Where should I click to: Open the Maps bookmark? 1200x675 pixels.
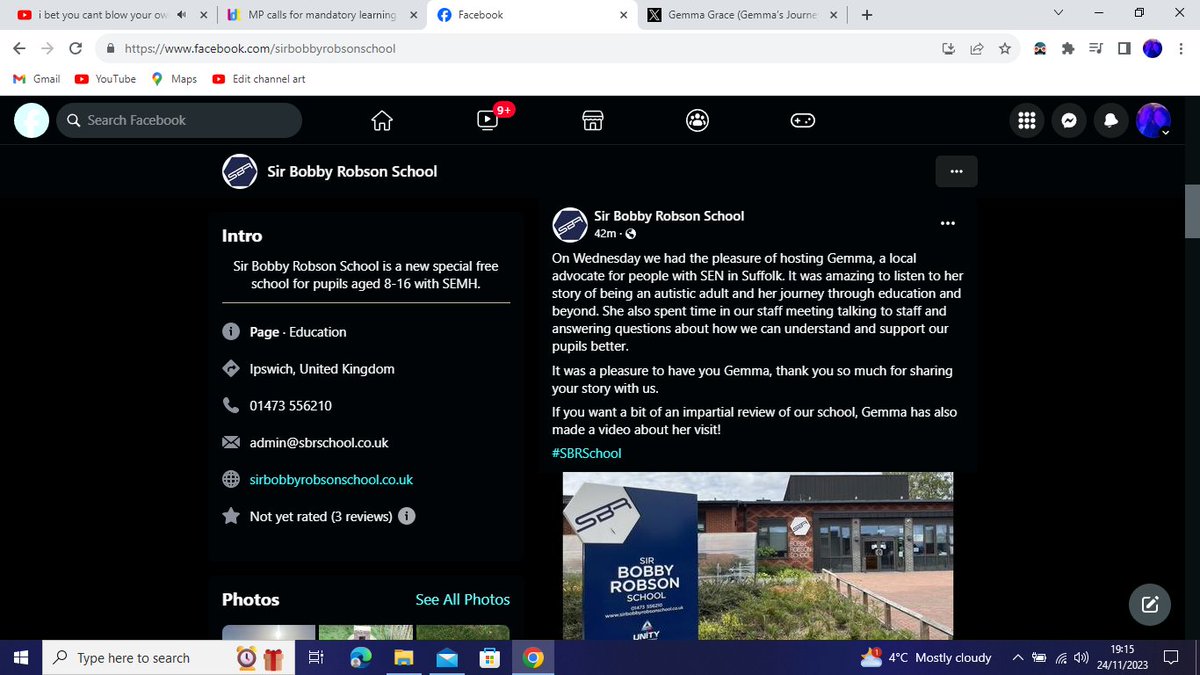tap(174, 79)
